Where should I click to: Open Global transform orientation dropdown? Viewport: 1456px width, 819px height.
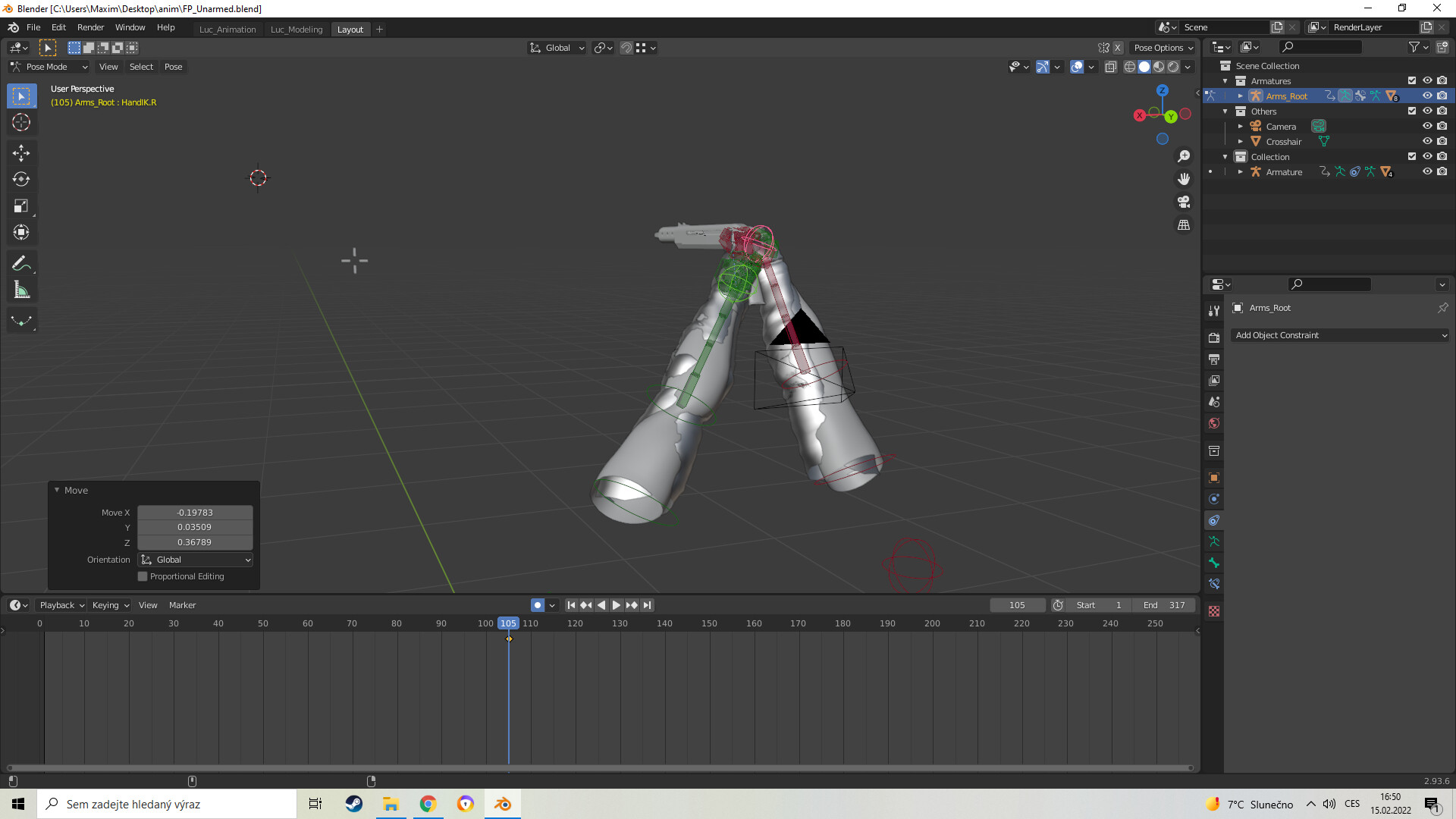pyautogui.click(x=557, y=48)
